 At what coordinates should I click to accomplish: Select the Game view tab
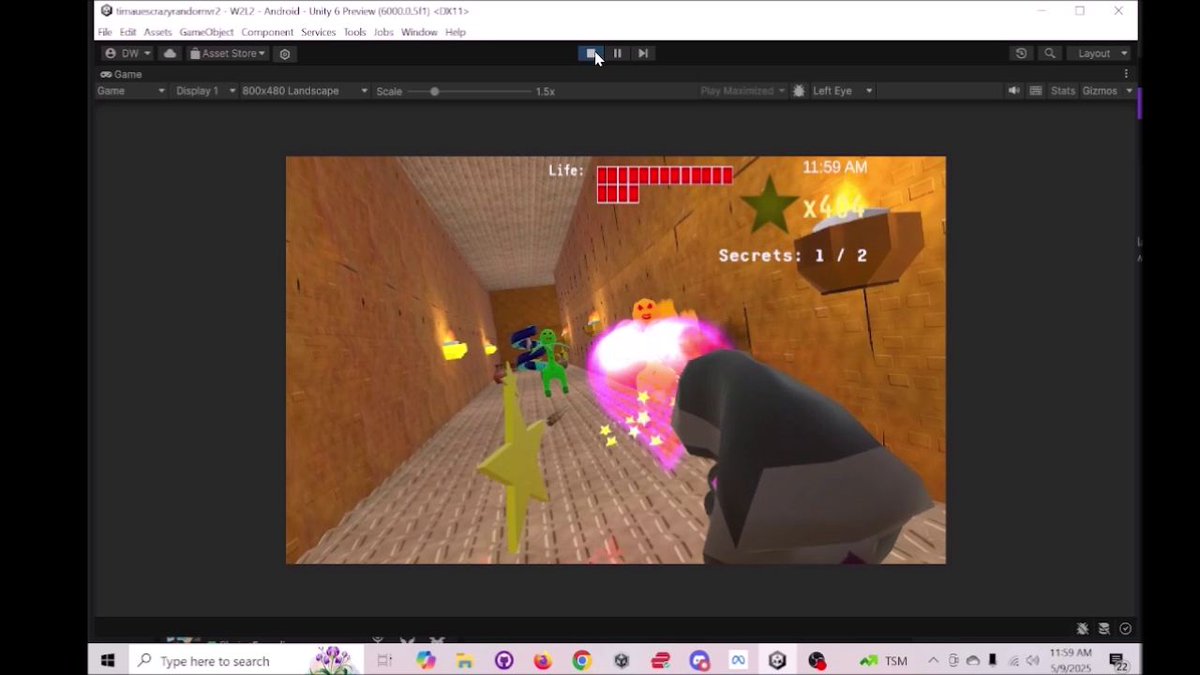click(122, 73)
